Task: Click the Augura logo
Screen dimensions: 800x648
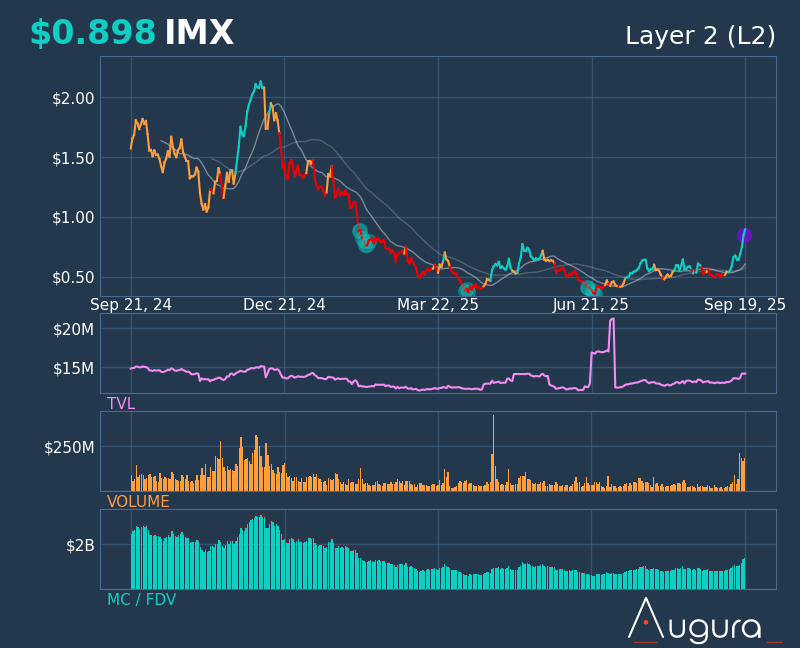Action: (x=704, y=620)
